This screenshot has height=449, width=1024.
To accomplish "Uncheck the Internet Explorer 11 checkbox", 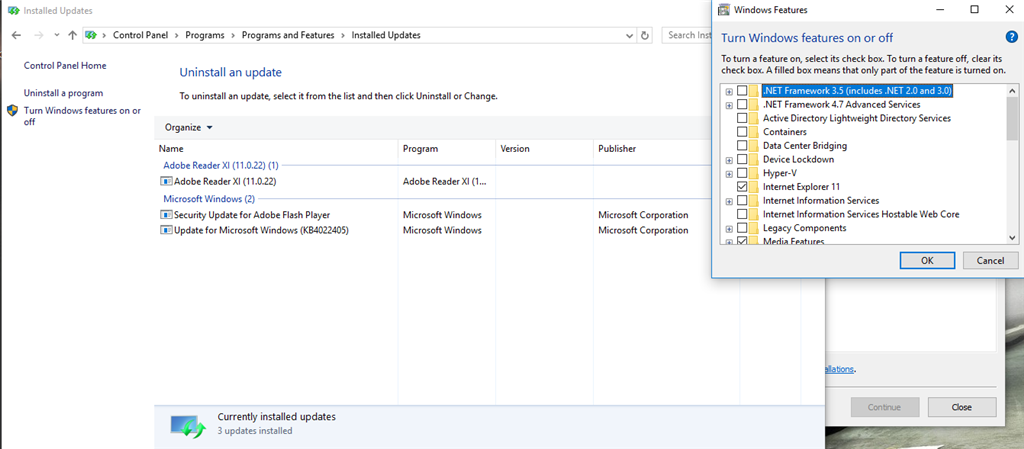I will pyautogui.click(x=742, y=187).
